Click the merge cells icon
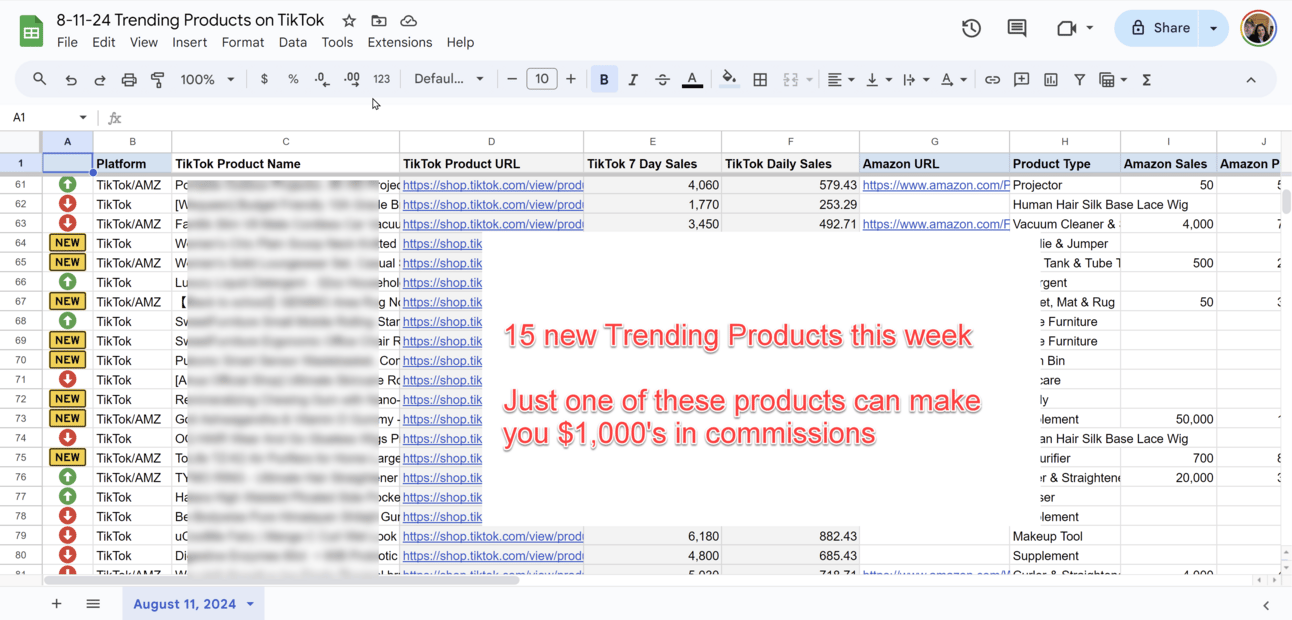 point(791,79)
